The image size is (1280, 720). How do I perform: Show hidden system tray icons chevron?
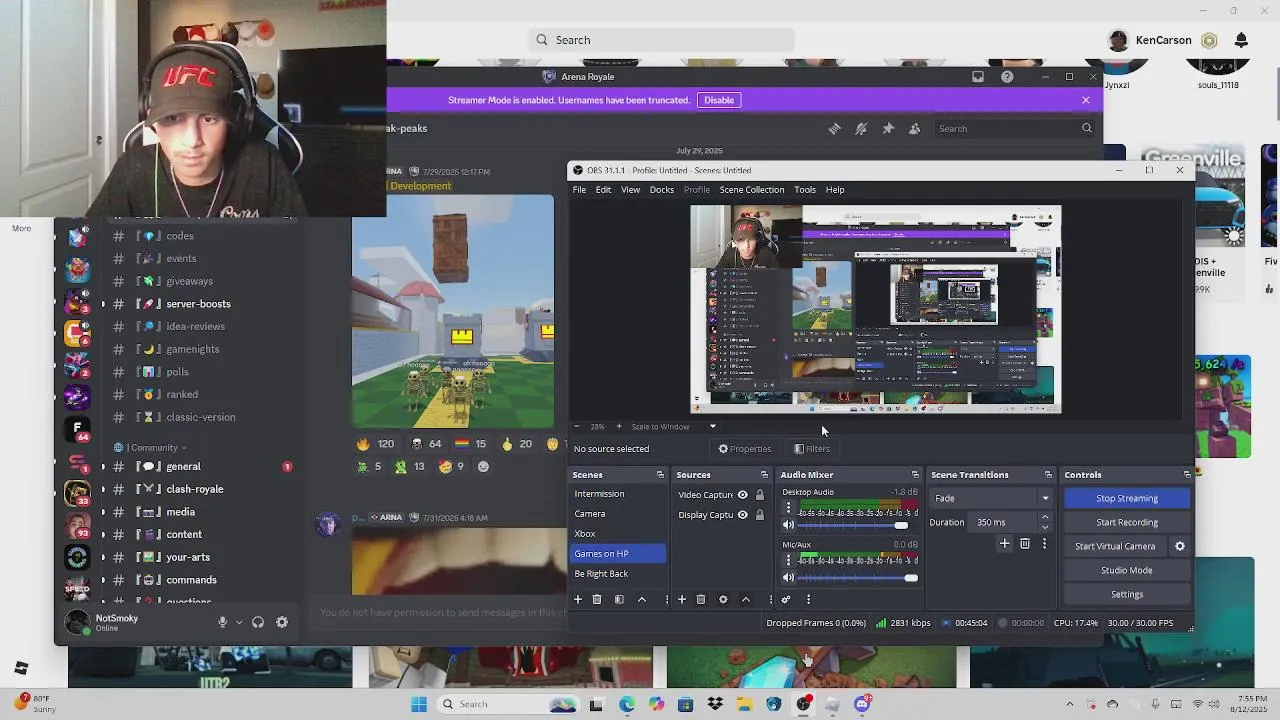(x=1069, y=704)
